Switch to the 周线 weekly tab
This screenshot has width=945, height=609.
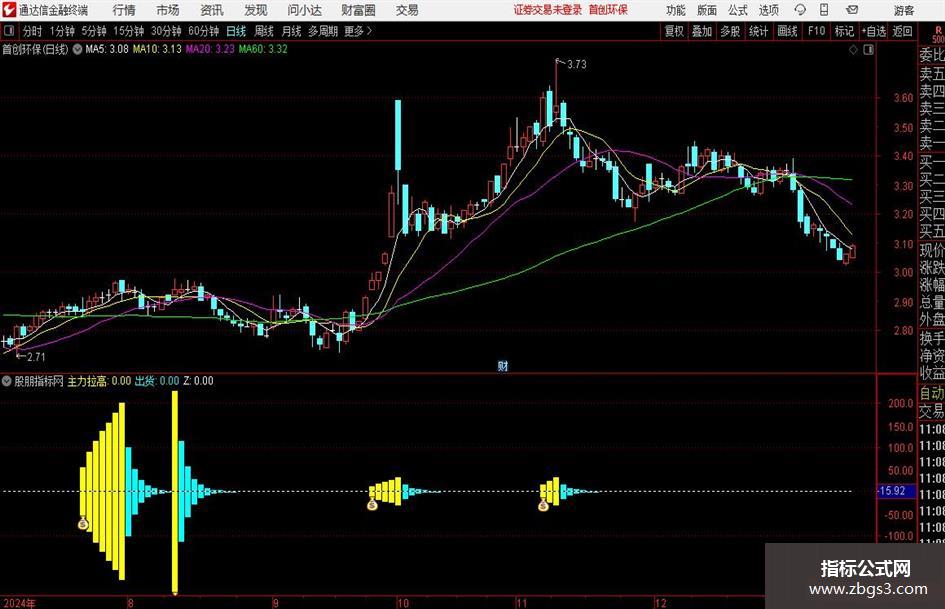[263, 31]
